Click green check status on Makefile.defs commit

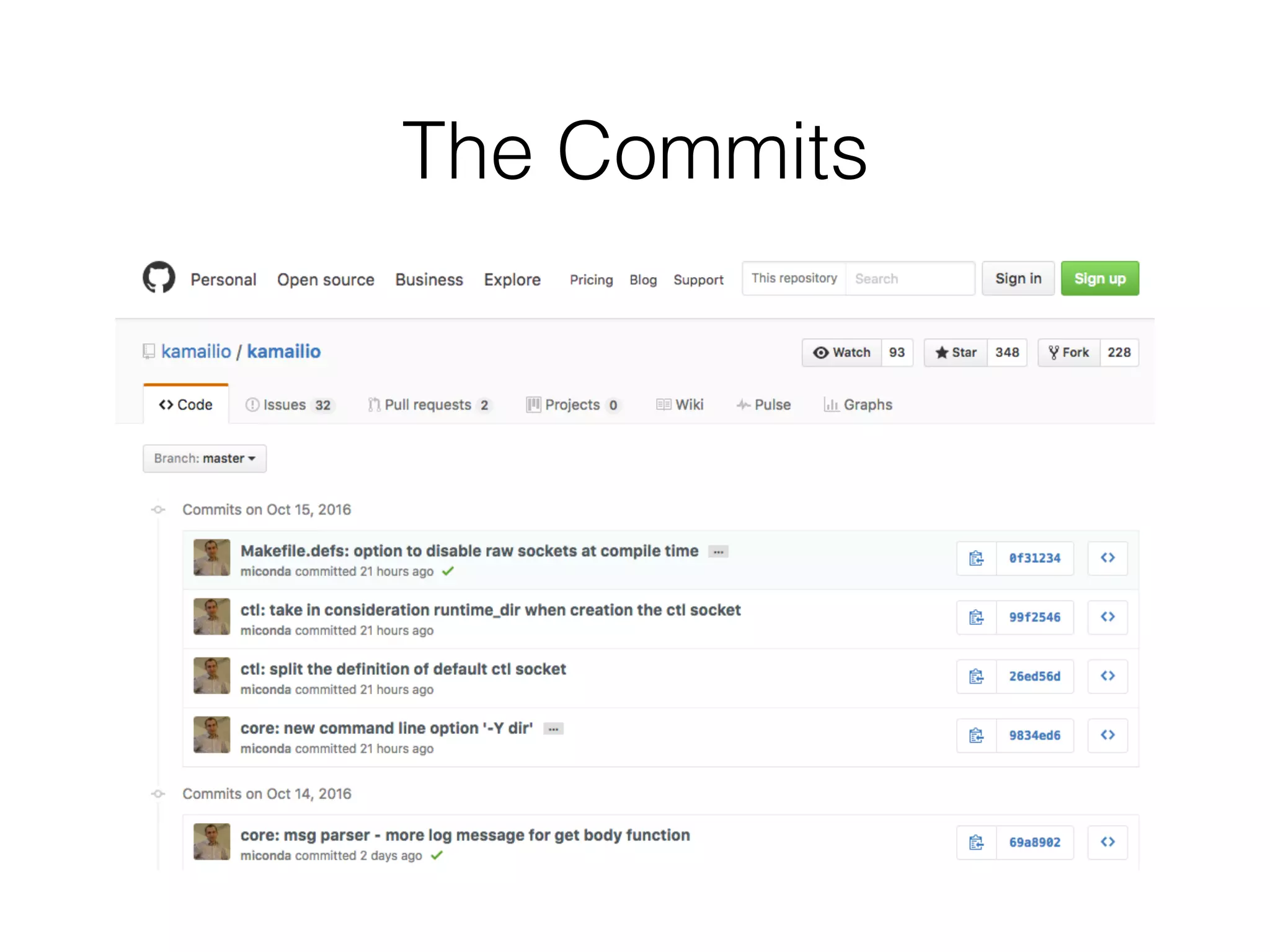tap(448, 571)
